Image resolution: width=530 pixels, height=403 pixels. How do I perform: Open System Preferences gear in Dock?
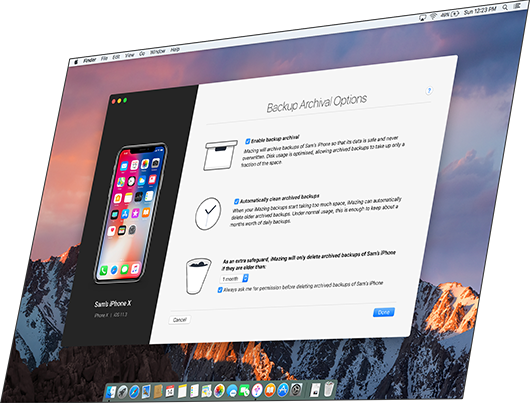coord(296,390)
